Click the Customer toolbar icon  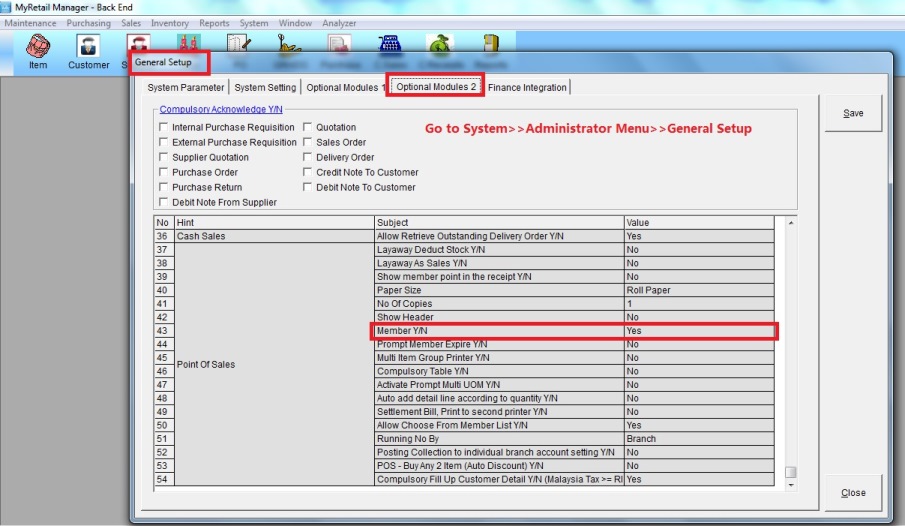[89, 50]
